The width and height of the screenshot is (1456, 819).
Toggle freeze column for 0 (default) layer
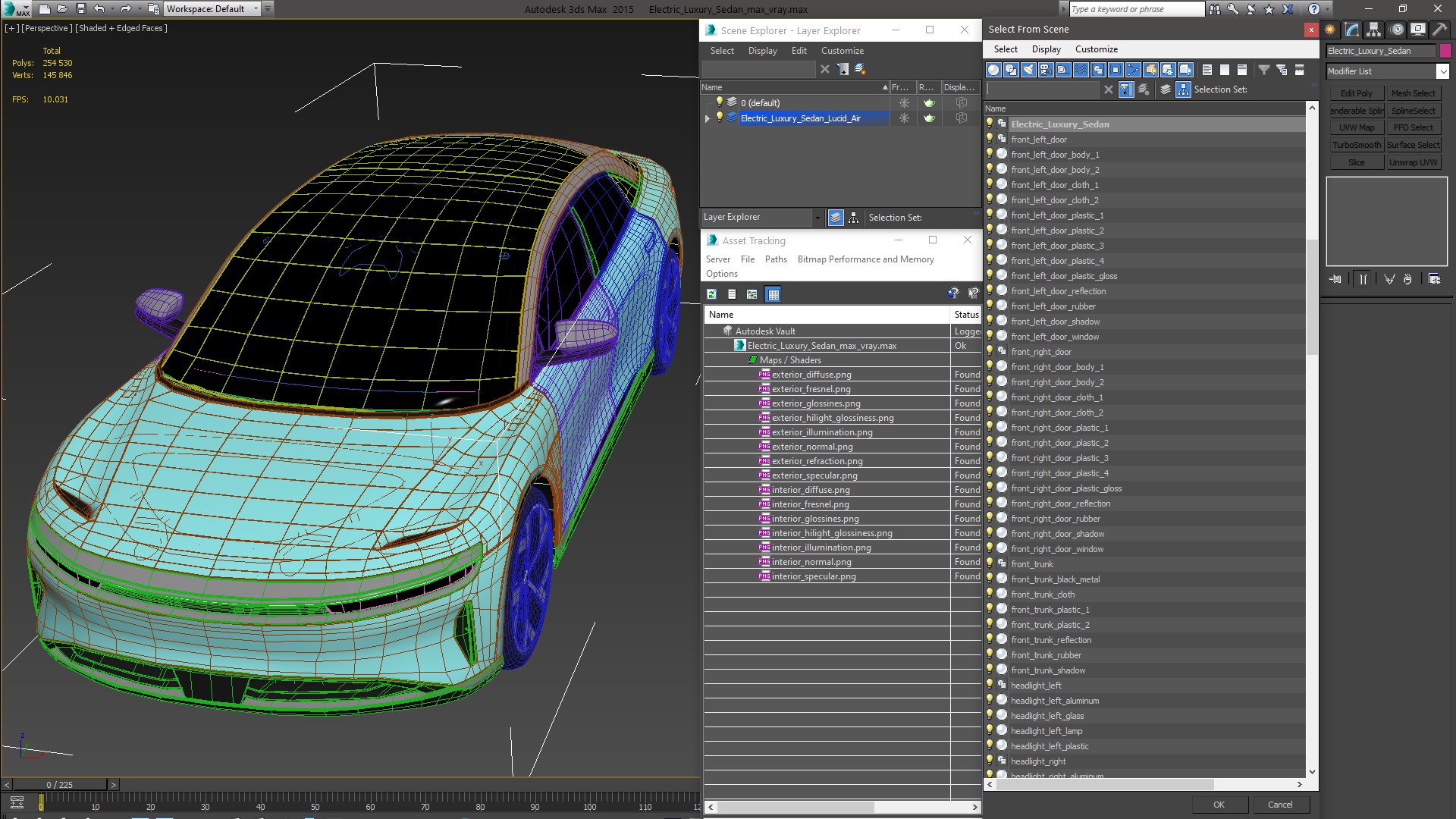pos(904,103)
